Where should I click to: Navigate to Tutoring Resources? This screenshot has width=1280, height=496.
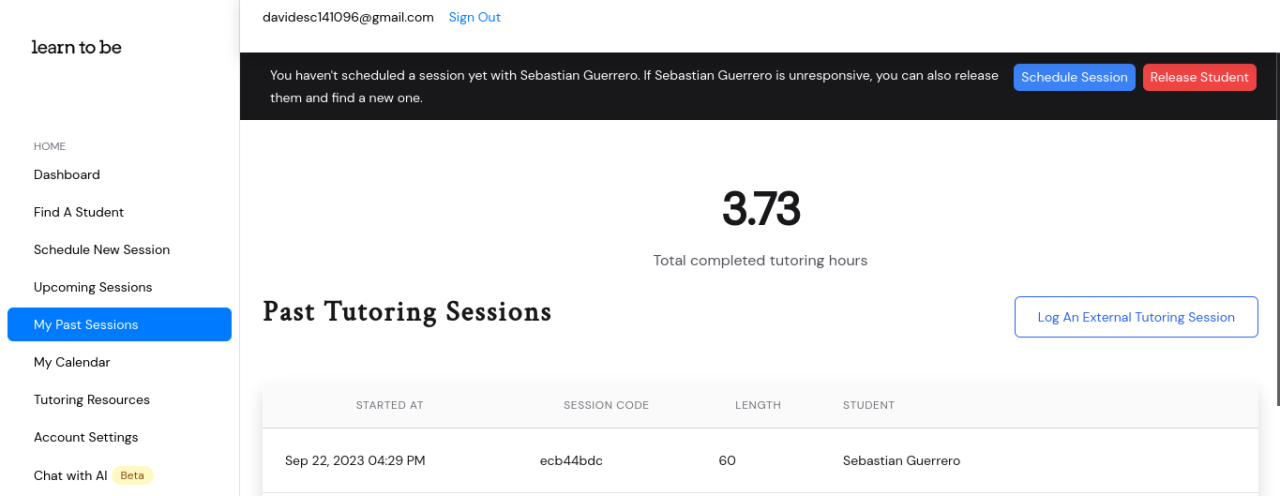92,400
